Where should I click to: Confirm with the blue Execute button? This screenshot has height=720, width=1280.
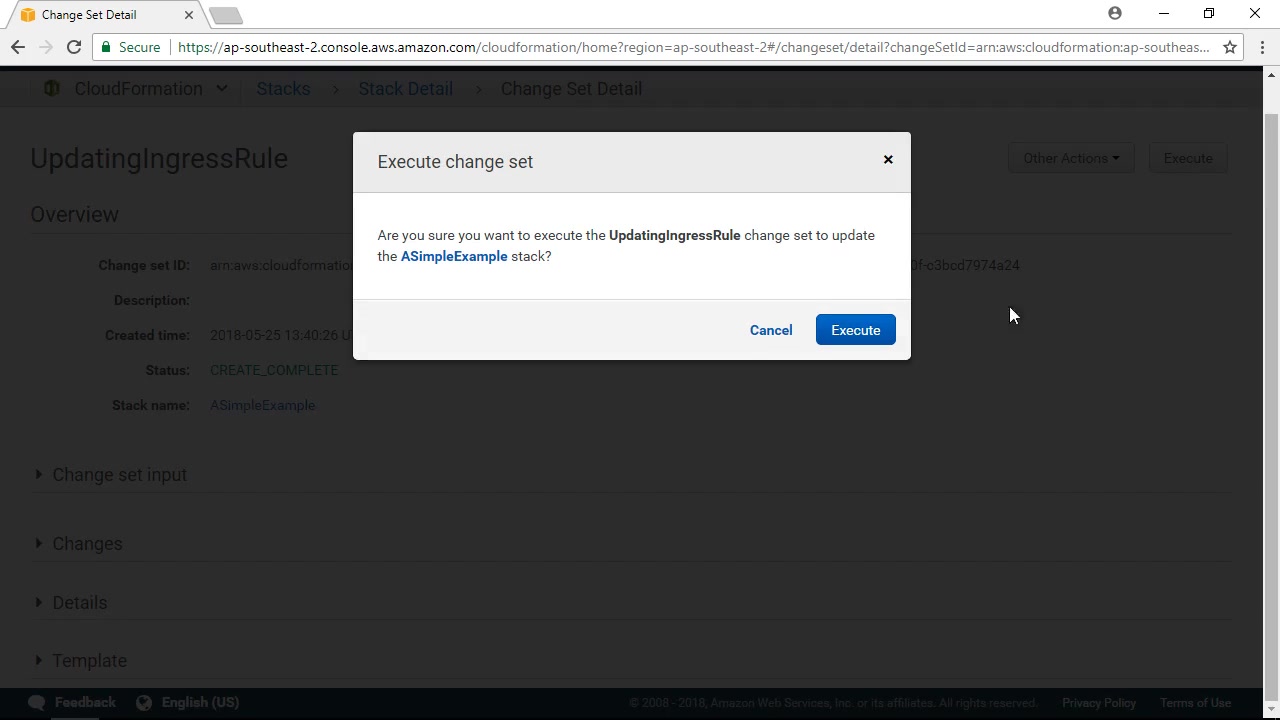coord(856,330)
